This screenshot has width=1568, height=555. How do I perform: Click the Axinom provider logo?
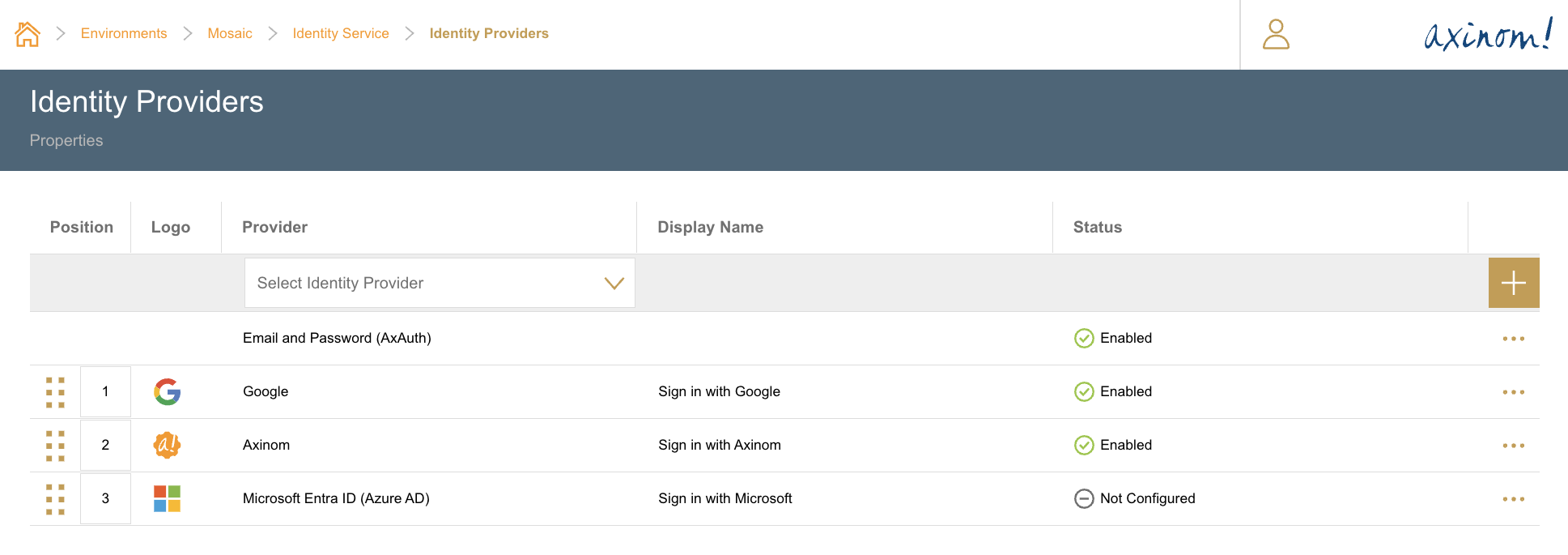click(x=167, y=445)
